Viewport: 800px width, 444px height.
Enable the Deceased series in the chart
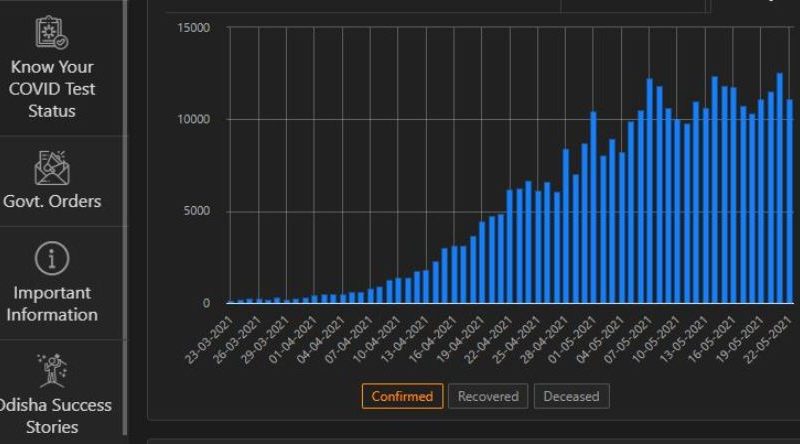point(571,396)
